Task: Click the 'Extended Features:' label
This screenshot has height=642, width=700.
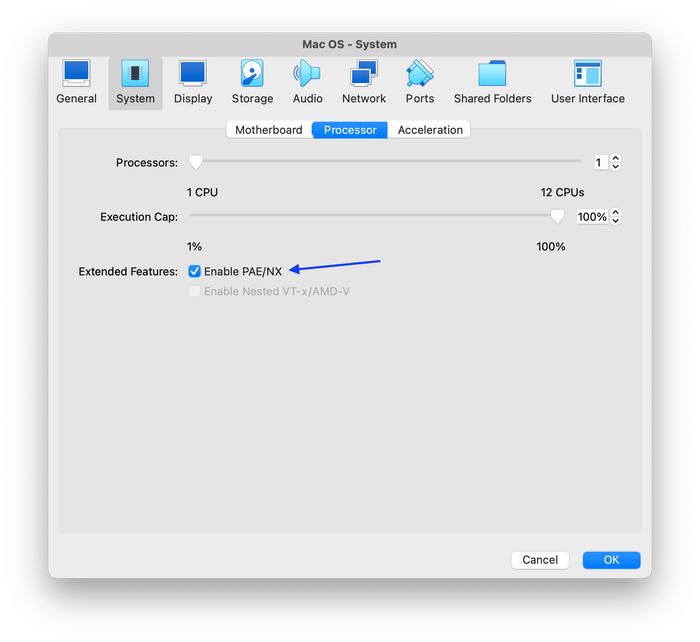Action: 128,271
